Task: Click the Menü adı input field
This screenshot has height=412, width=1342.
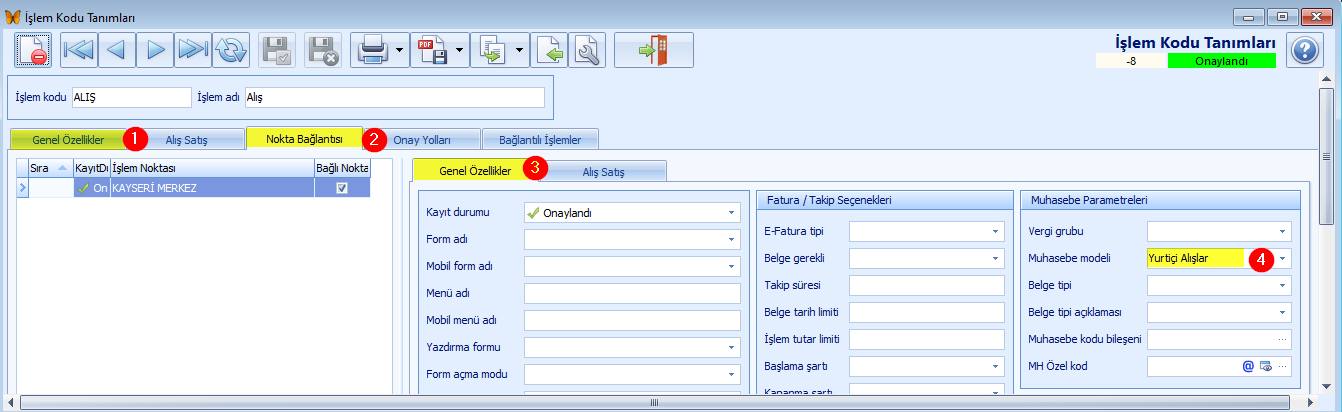Action: [x=632, y=294]
